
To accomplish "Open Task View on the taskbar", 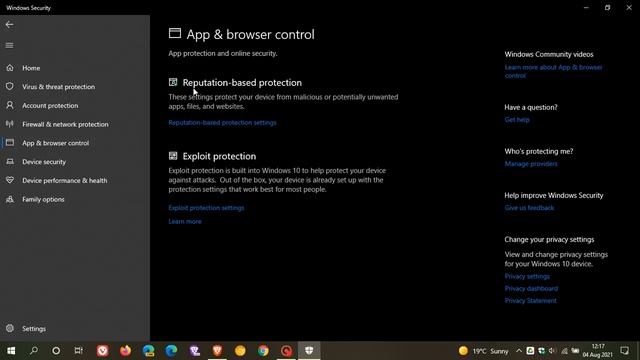I will click(x=79, y=351).
